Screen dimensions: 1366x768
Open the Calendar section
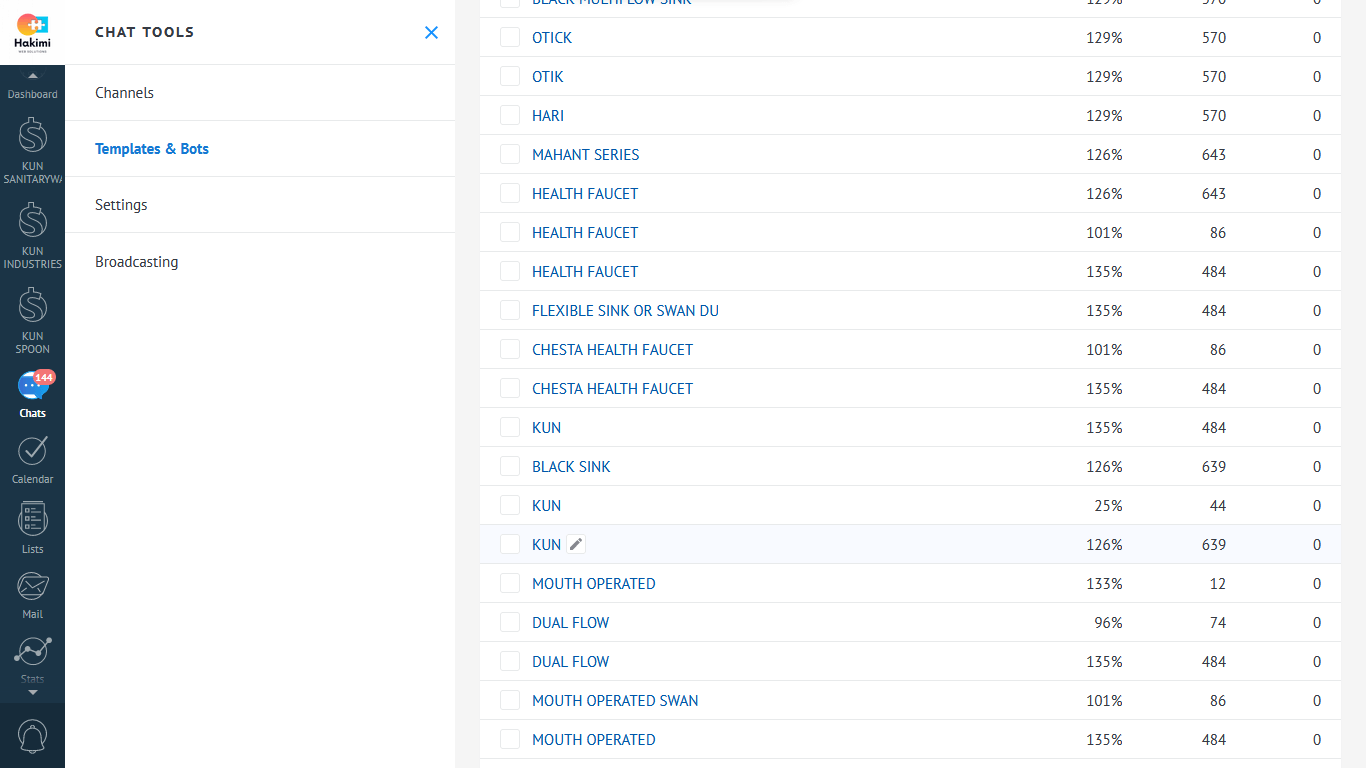pyautogui.click(x=32, y=461)
